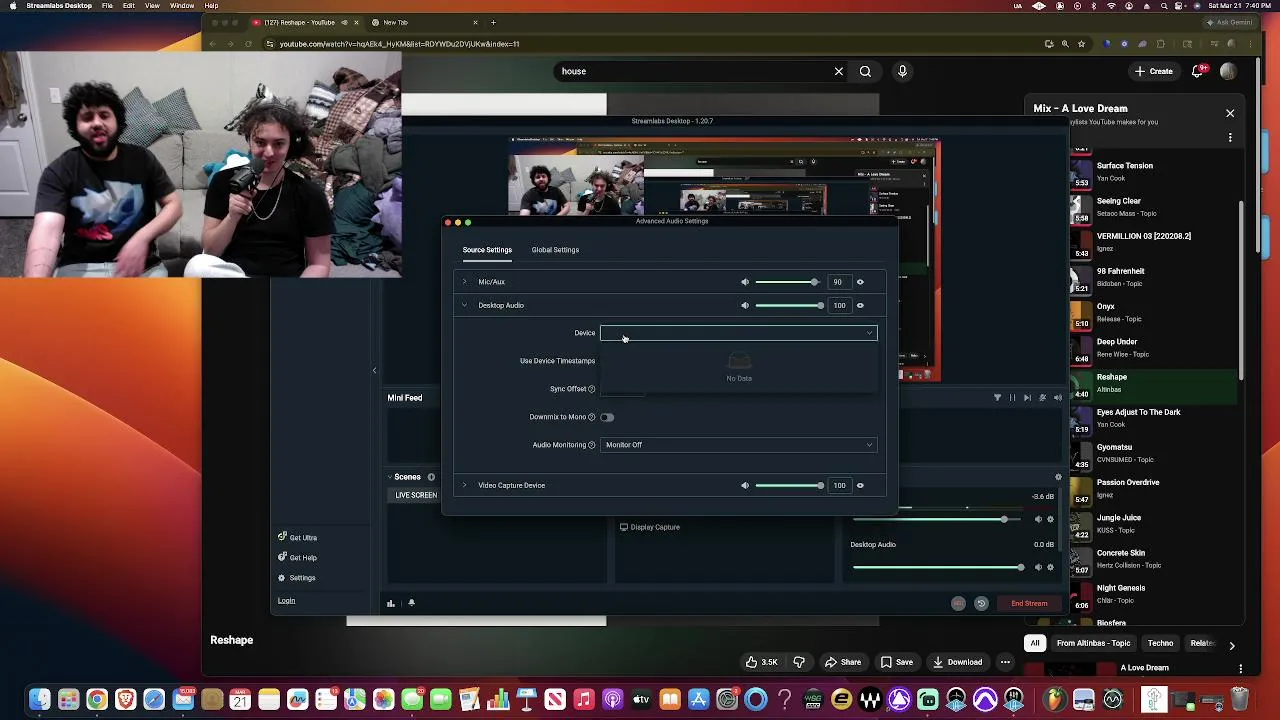Viewport: 1280px width, 720px height.
Task: Dislike the Reshape video
Action: click(x=799, y=662)
